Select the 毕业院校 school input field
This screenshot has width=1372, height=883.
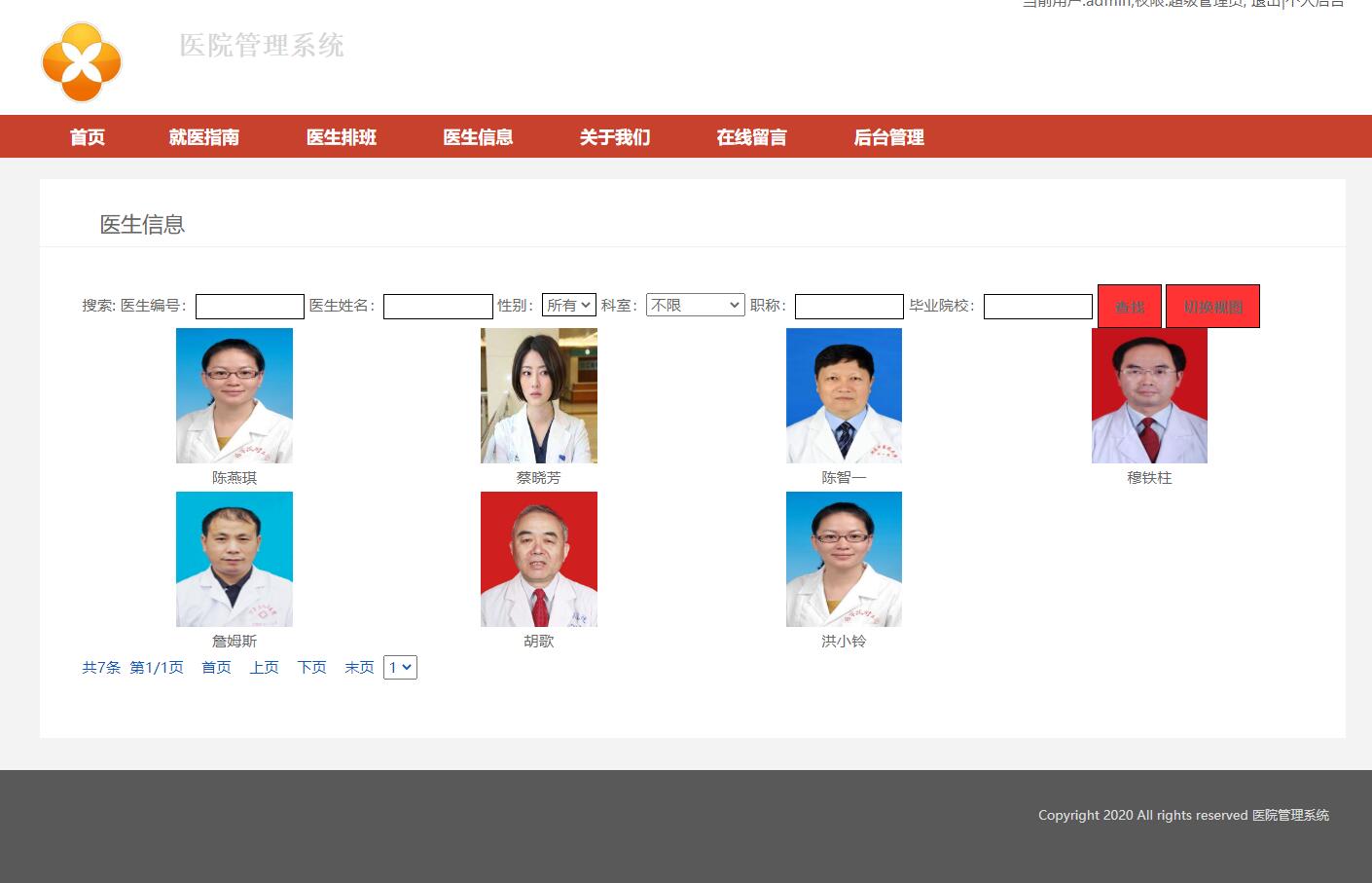1037,306
